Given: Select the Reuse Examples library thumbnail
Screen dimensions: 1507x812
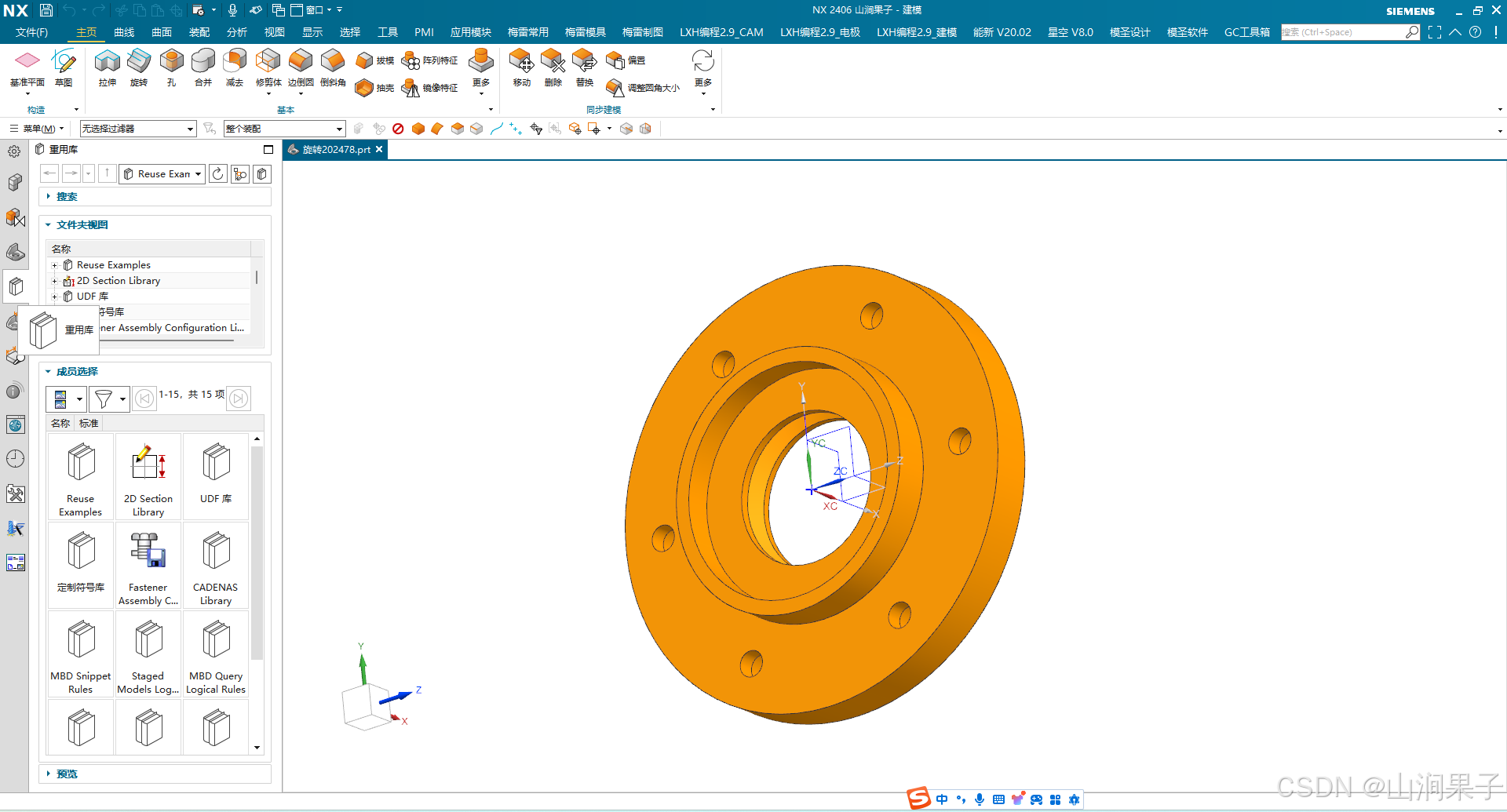Looking at the screenshot, I should pos(80,477).
